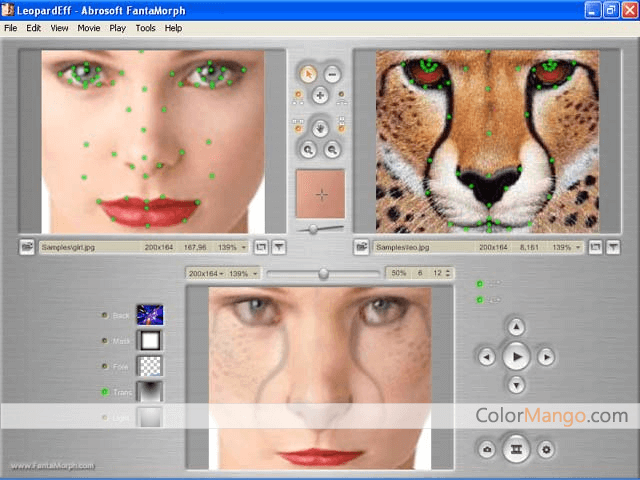640x480 pixels.
Task: Click the zoom in magnifier tool
Action: coord(309,149)
